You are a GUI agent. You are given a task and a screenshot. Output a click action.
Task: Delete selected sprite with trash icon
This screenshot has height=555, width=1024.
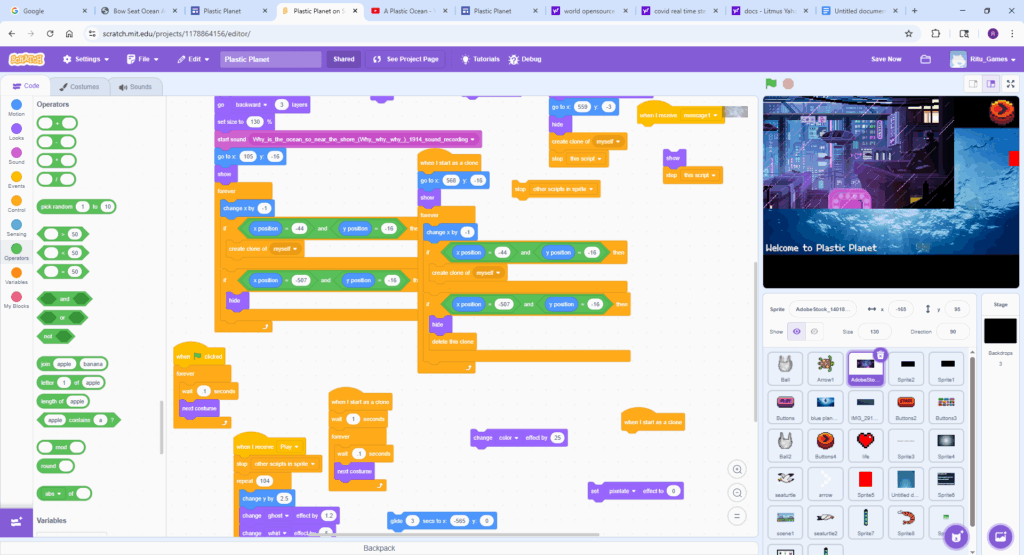[880, 354]
